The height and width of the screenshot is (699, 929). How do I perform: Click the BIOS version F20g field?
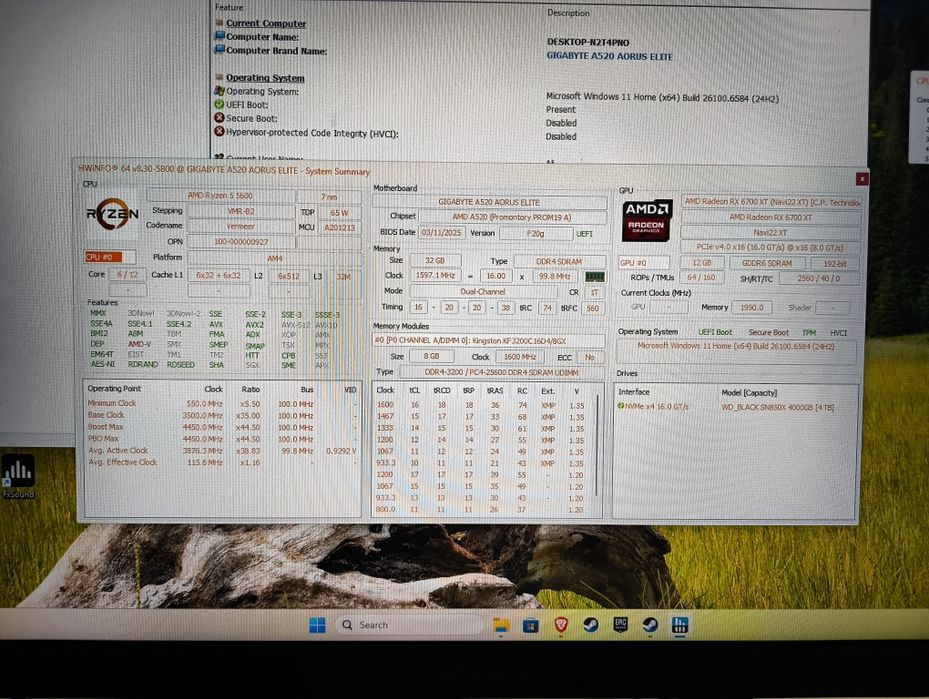point(535,234)
